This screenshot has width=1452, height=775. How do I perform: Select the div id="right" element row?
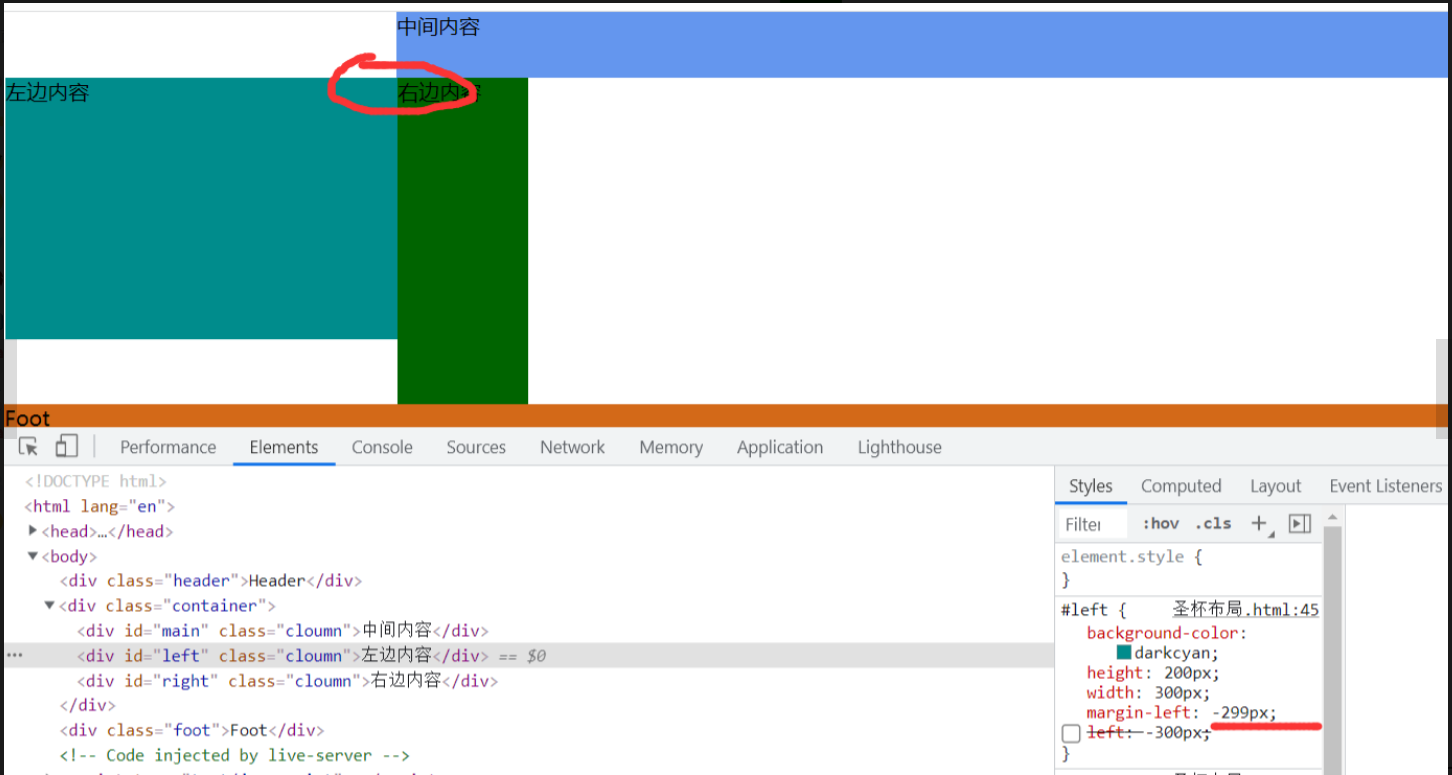[288, 680]
